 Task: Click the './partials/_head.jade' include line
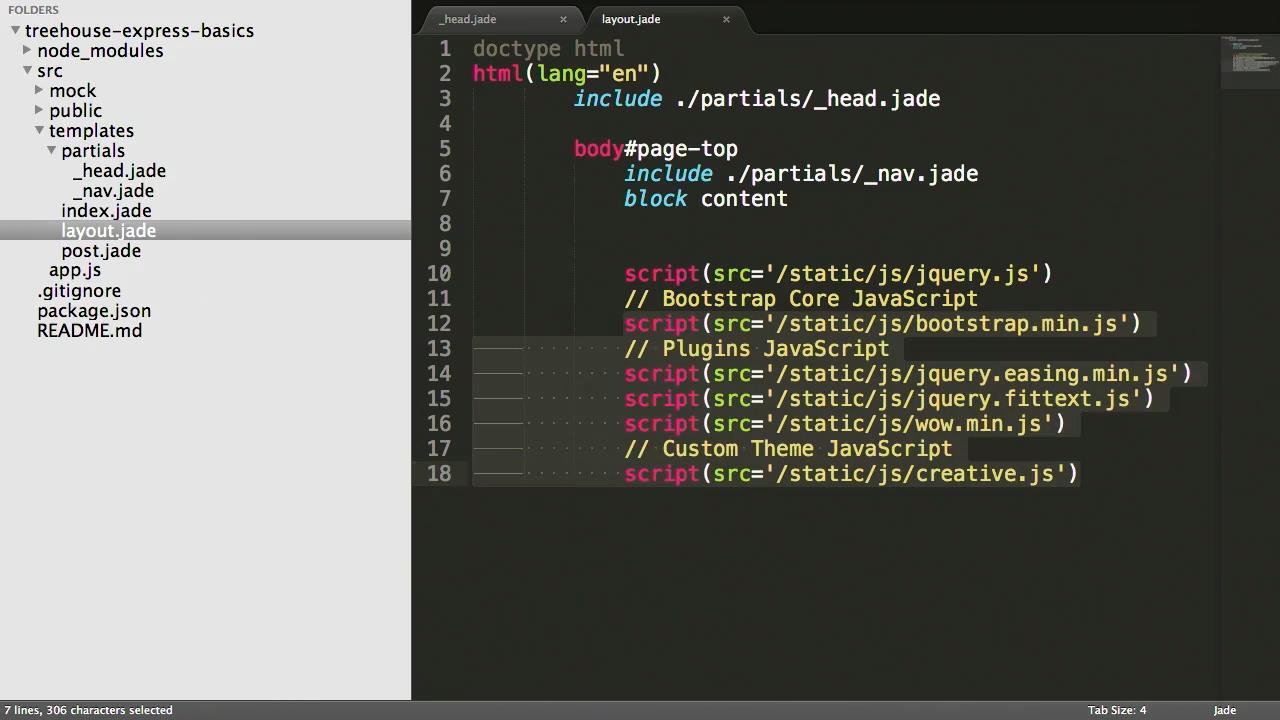[757, 99]
